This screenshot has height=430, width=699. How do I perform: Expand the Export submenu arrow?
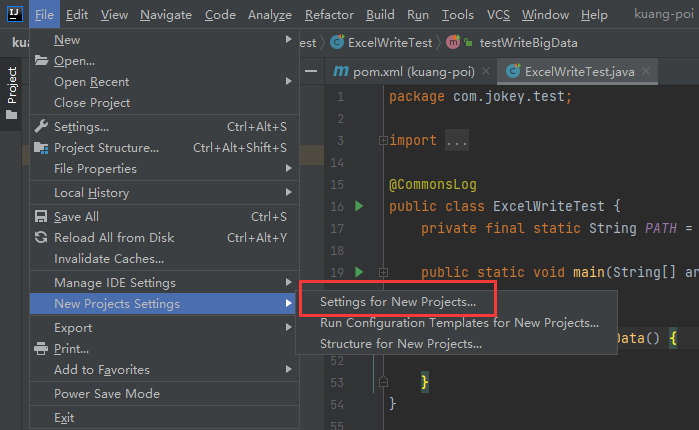288,327
